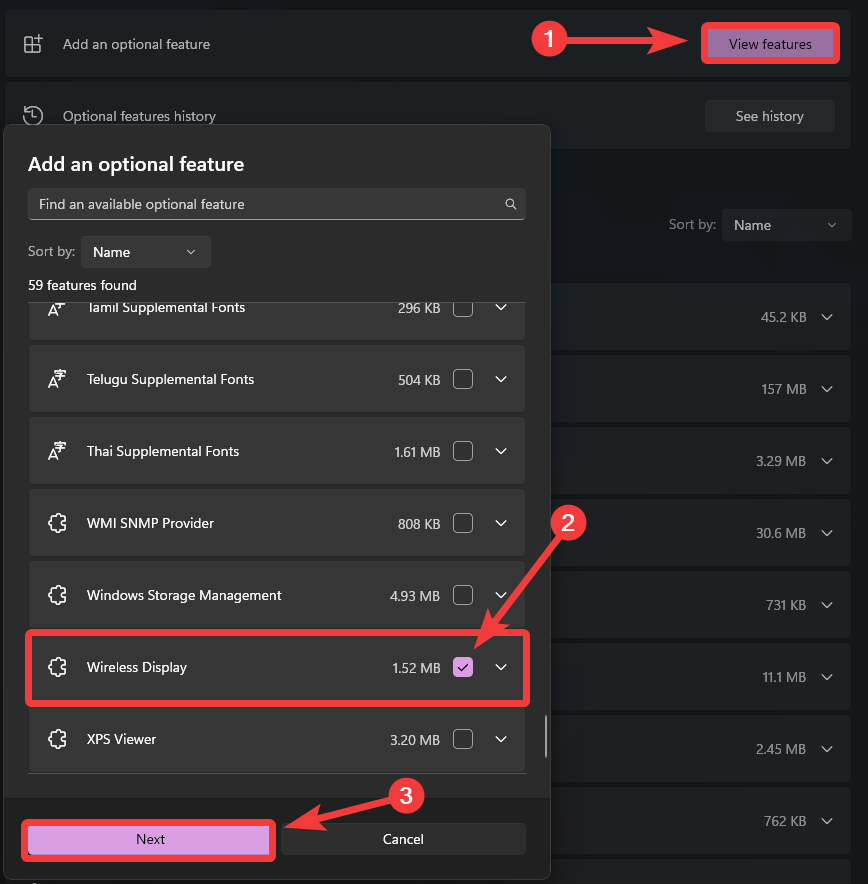This screenshot has width=868, height=884.
Task: Expand the Tamil Supplemental Fonts details chevron
Action: click(x=501, y=308)
